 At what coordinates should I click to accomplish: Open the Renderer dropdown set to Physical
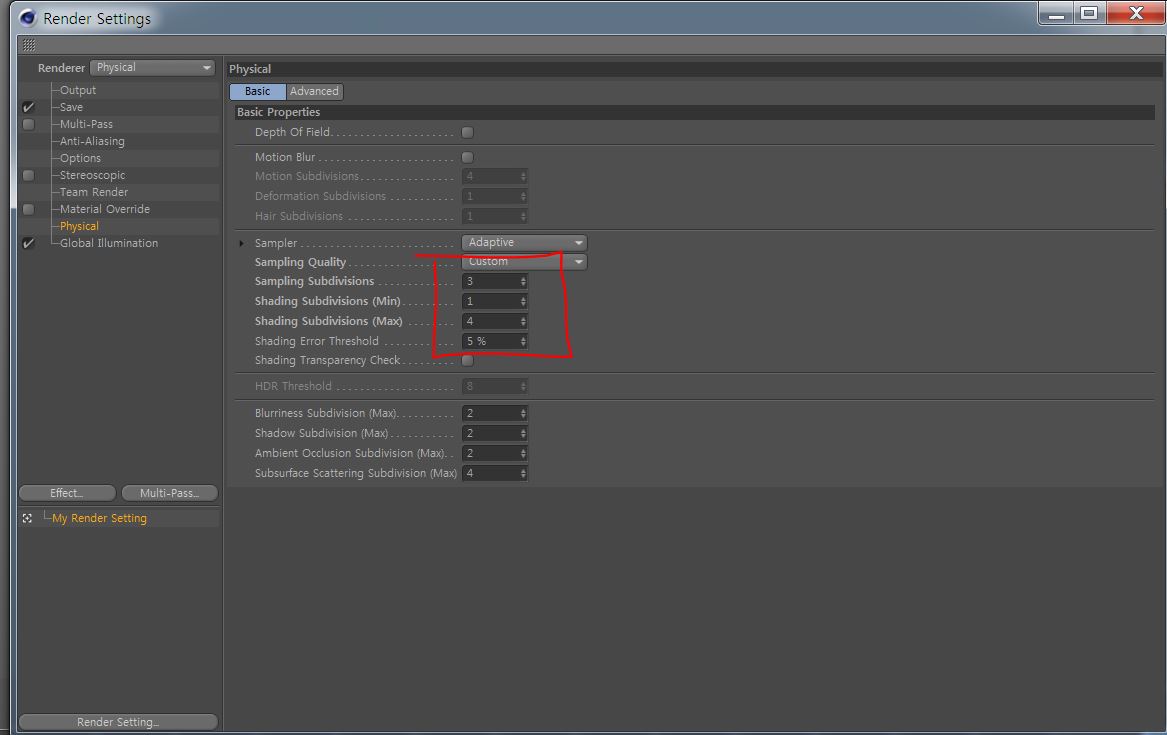153,68
